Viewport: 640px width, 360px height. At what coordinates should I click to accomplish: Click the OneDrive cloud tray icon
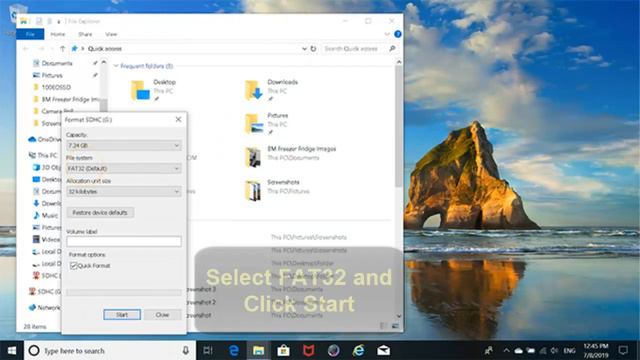tap(518, 351)
